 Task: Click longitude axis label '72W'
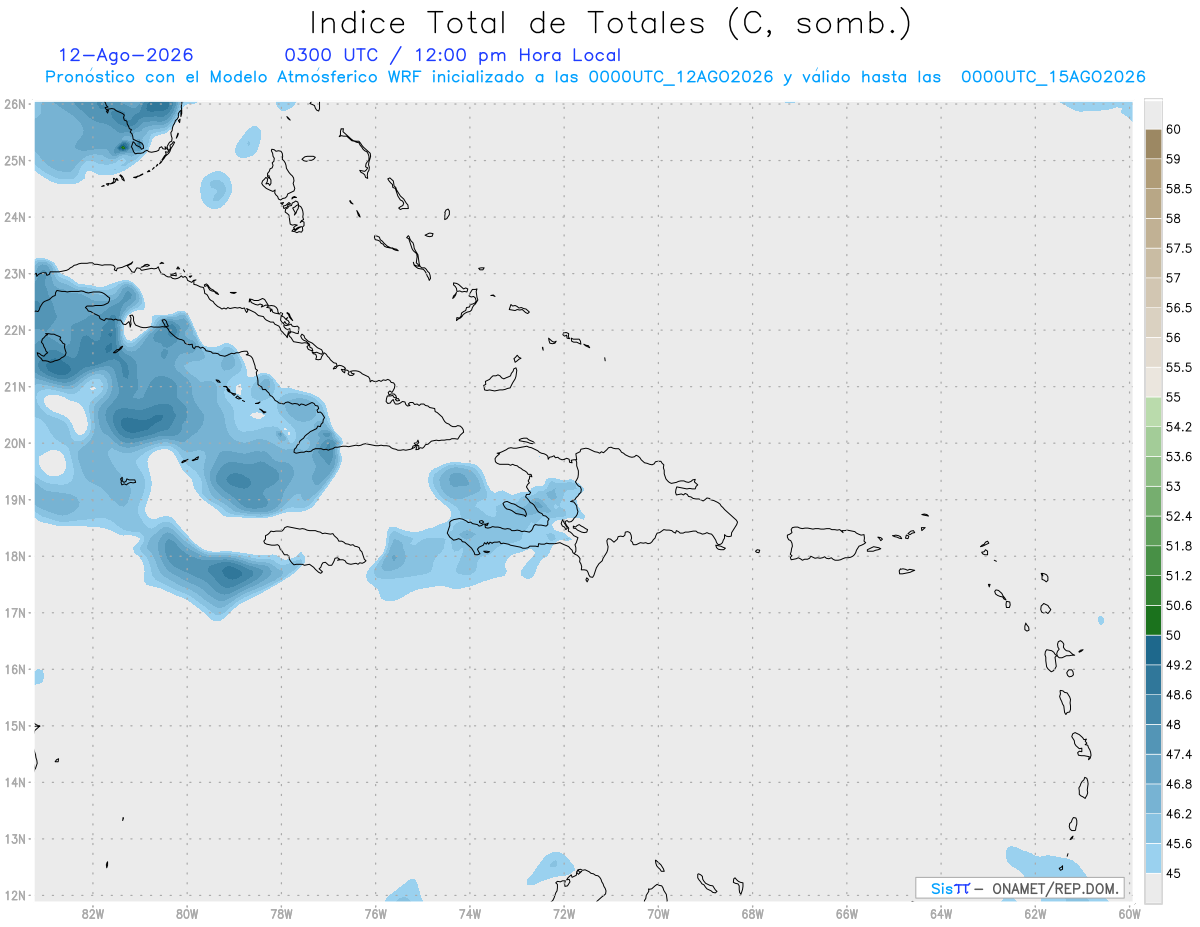[x=564, y=913]
